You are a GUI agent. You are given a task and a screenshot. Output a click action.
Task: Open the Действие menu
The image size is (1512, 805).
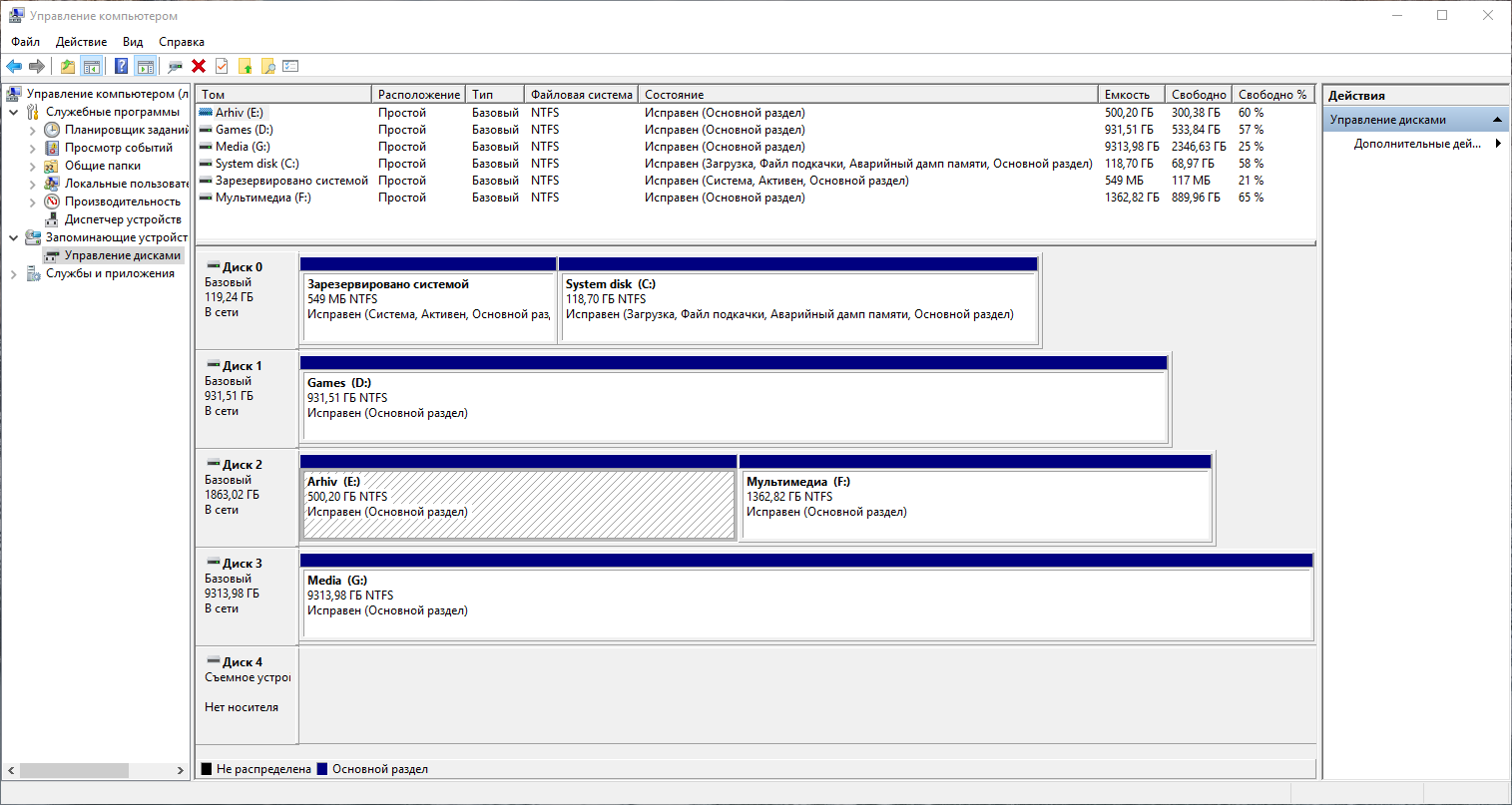[81, 42]
